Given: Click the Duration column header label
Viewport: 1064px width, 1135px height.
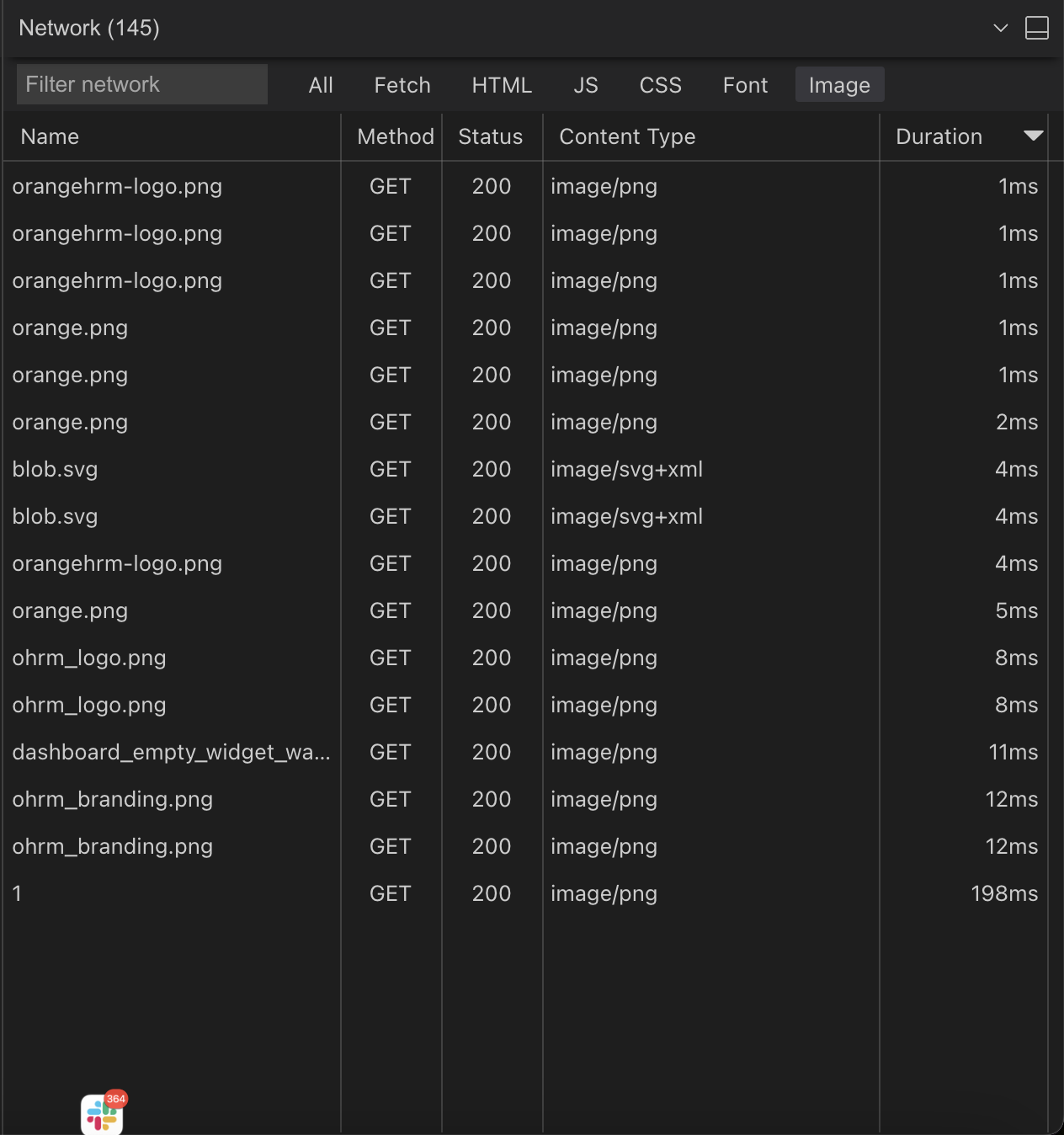Looking at the screenshot, I should pos(939,136).
